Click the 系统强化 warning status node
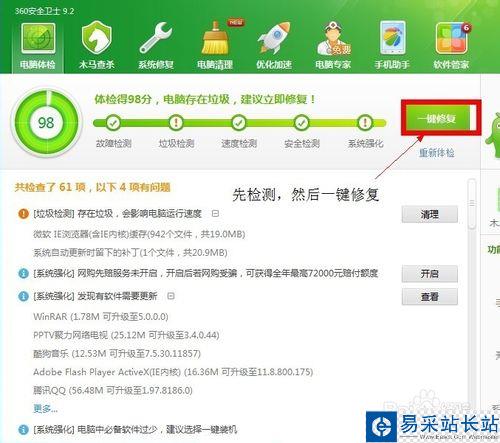 click(x=365, y=123)
